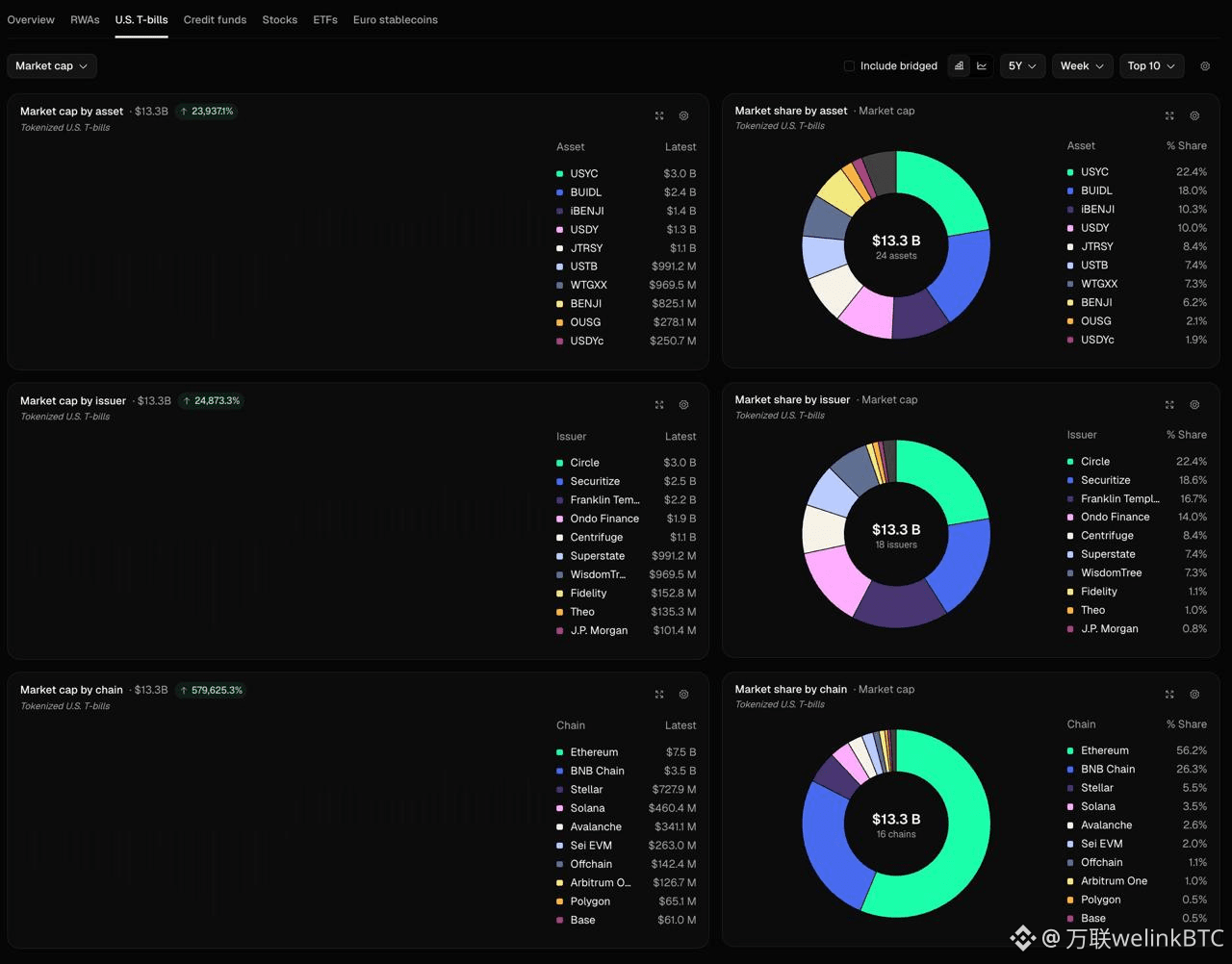
Task: Click Polygon row in Market cap by chain
Action: 627,901
